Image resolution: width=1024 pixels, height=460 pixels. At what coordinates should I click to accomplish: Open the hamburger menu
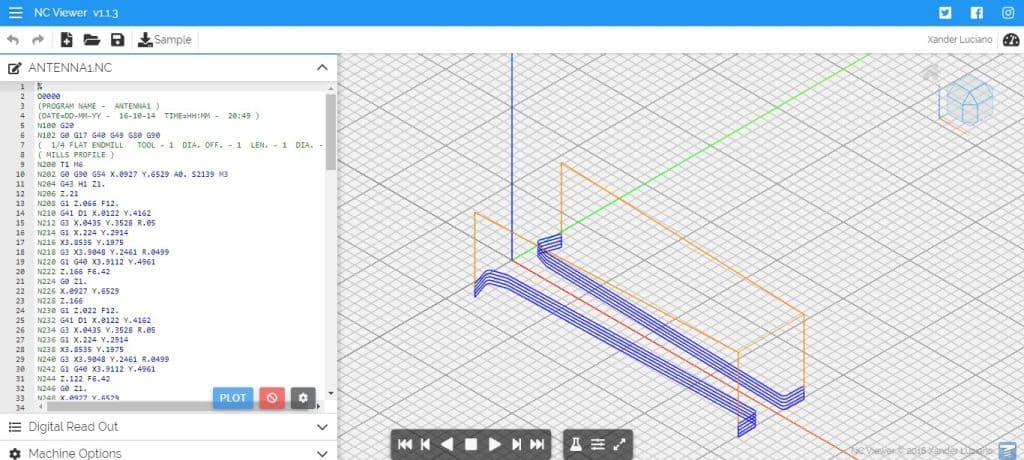[16, 12]
